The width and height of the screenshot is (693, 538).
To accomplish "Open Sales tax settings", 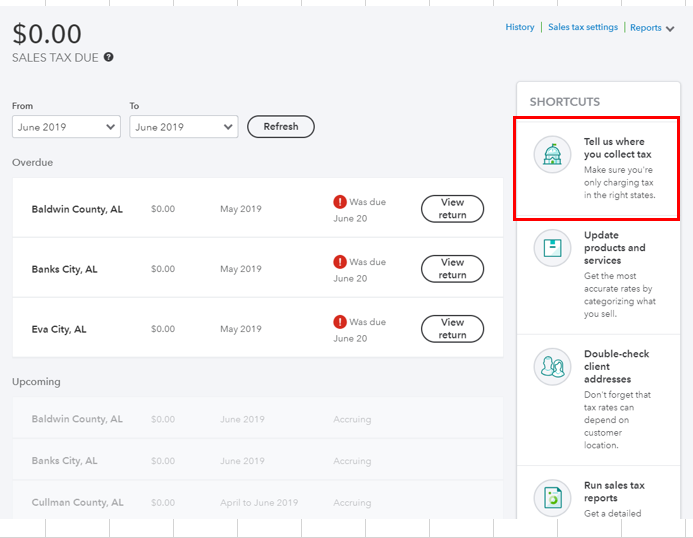I will click(583, 27).
